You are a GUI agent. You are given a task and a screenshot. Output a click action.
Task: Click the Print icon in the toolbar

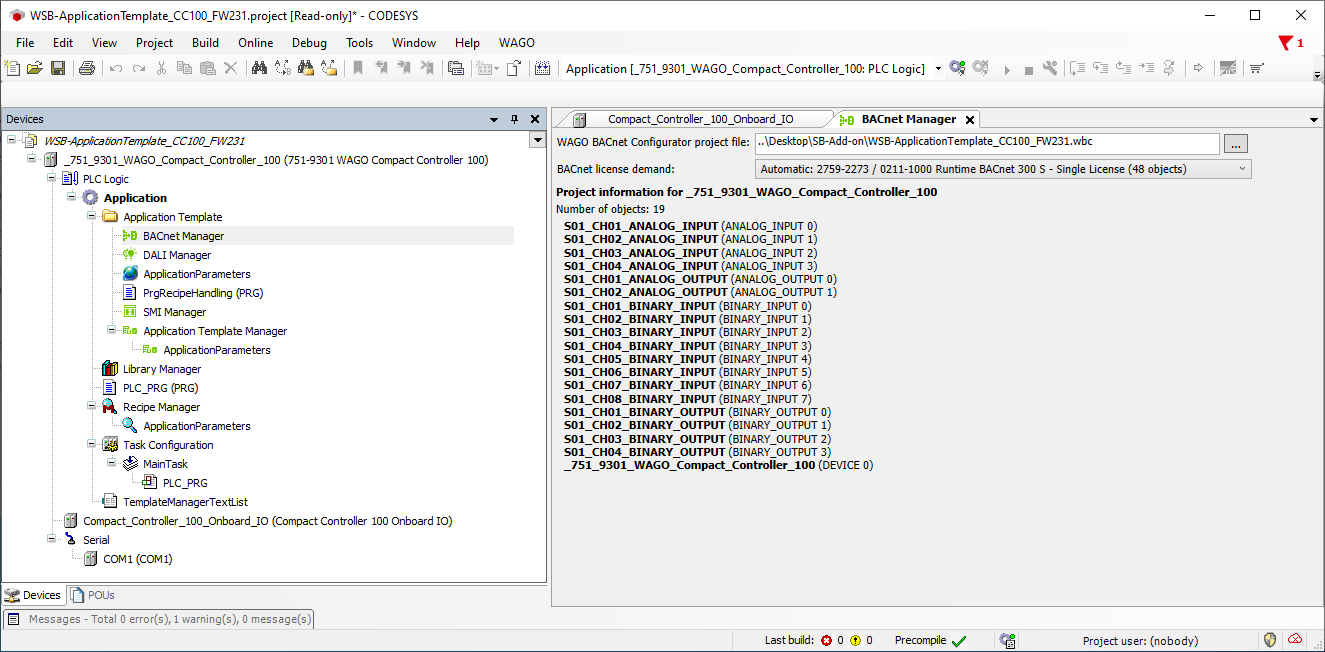[x=87, y=68]
